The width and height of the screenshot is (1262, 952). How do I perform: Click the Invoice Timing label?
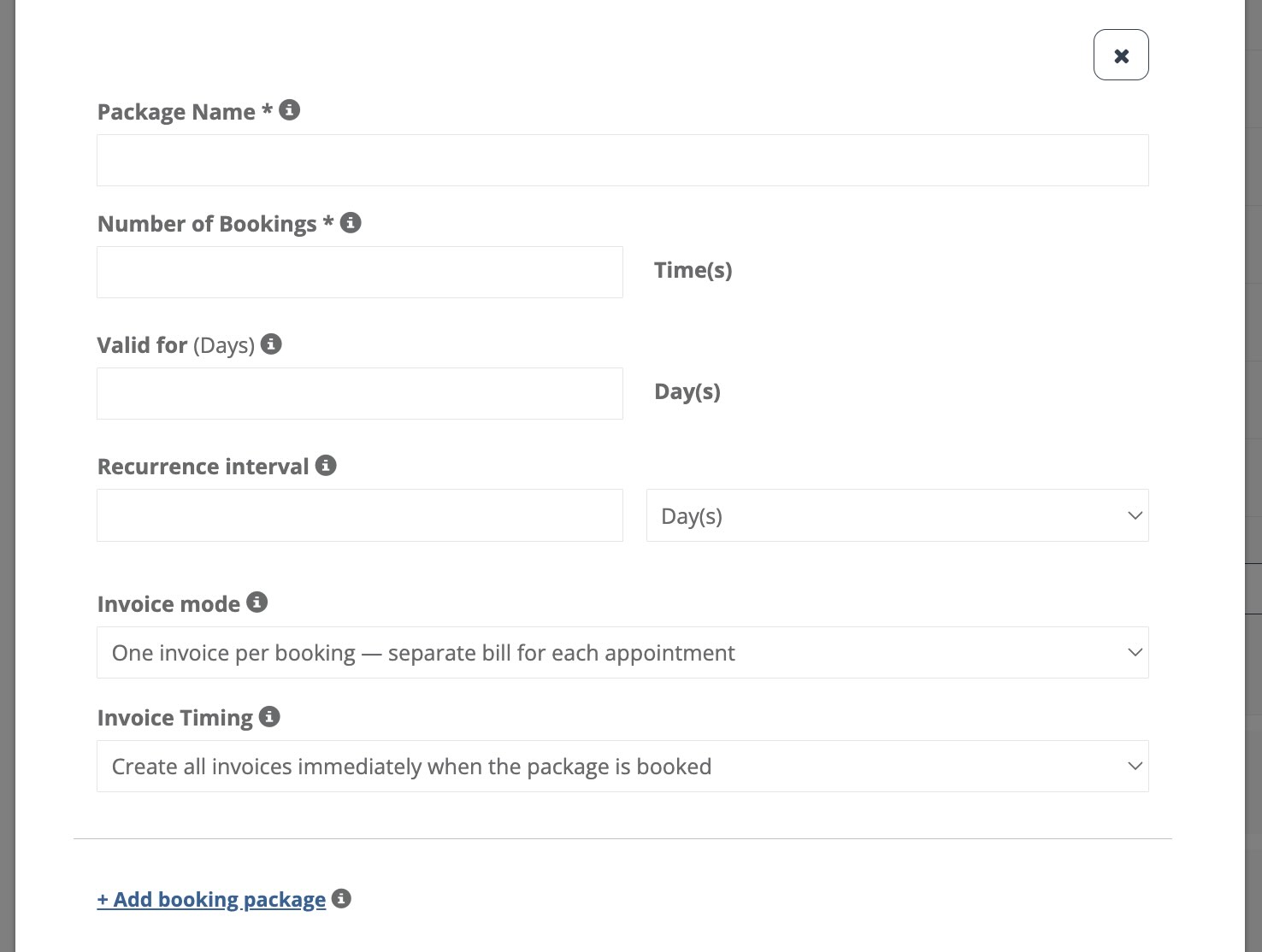coord(175,718)
